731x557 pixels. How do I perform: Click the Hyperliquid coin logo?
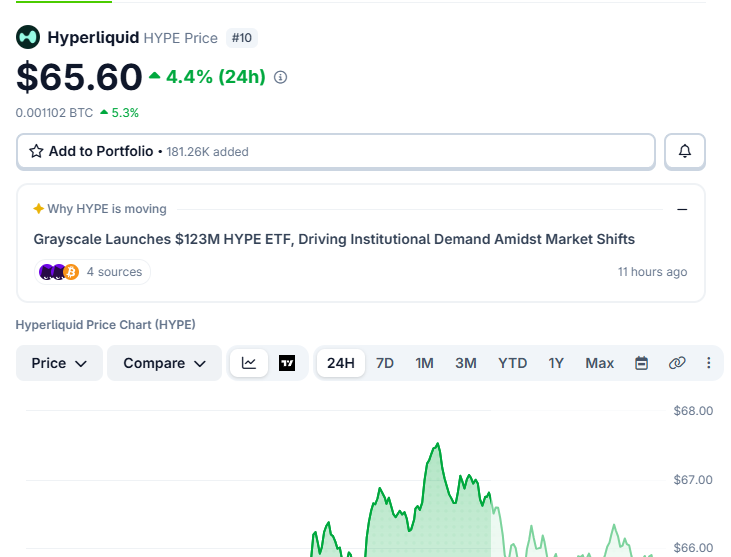28,37
